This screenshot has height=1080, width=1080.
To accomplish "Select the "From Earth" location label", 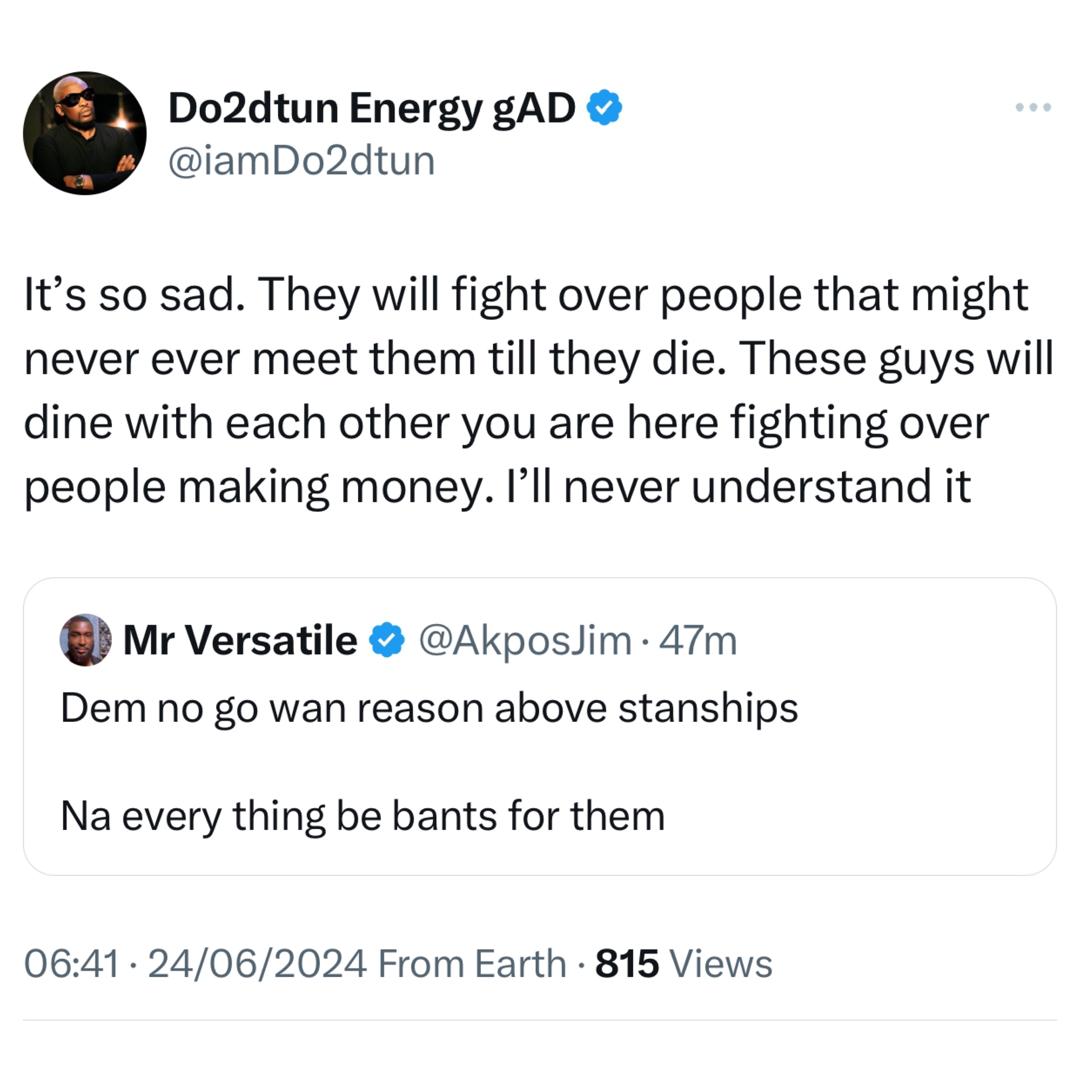I will 473,964.
